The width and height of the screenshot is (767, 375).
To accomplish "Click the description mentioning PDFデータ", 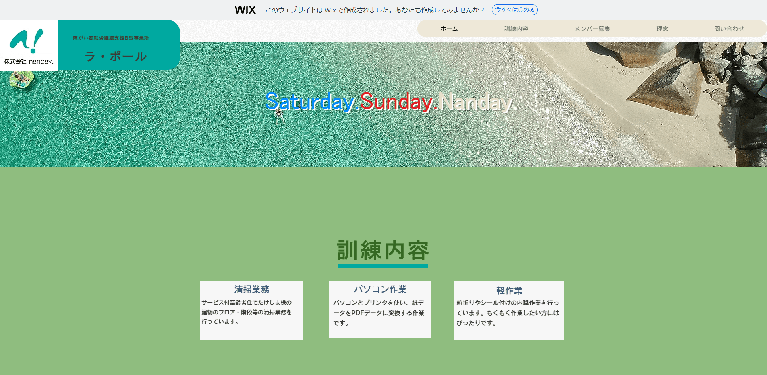I will click(379, 312).
